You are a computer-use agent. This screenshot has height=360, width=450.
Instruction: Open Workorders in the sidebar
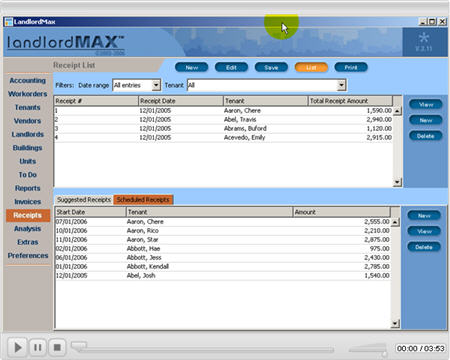(28, 94)
